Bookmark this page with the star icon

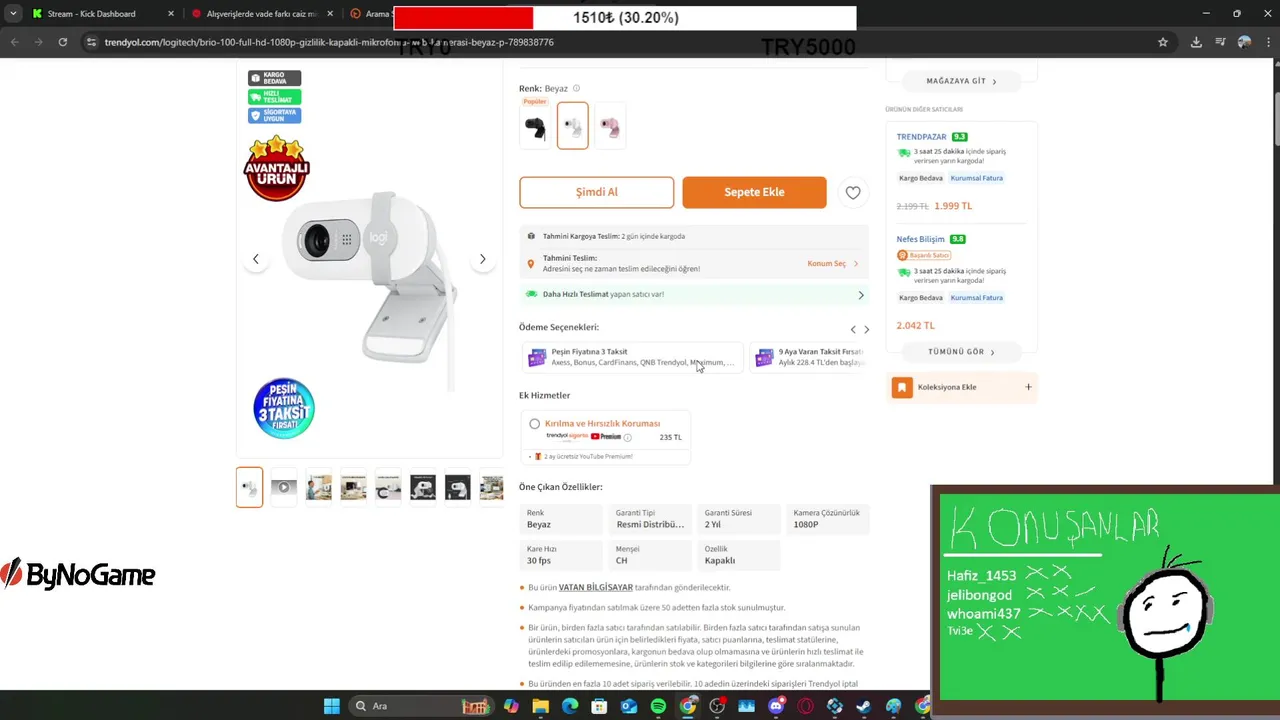tap(1163, 42)
